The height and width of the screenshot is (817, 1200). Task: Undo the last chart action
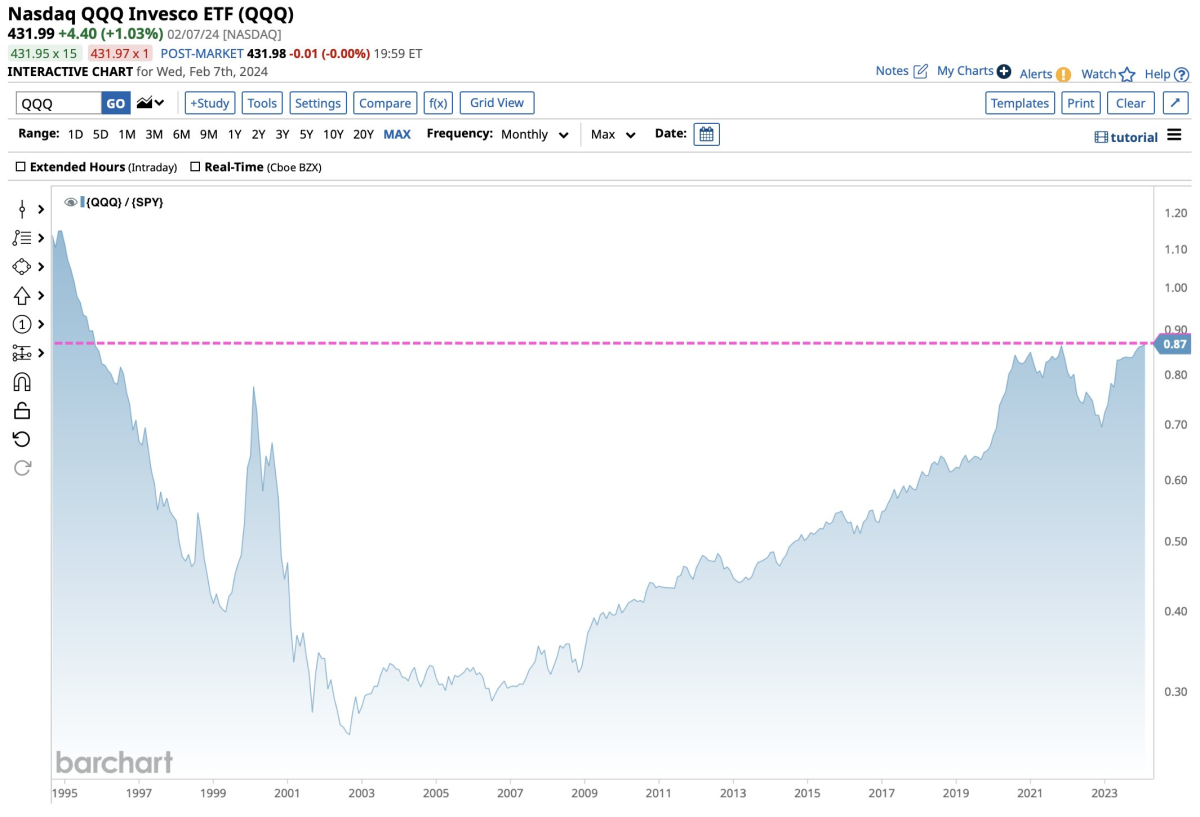point(22,439)
